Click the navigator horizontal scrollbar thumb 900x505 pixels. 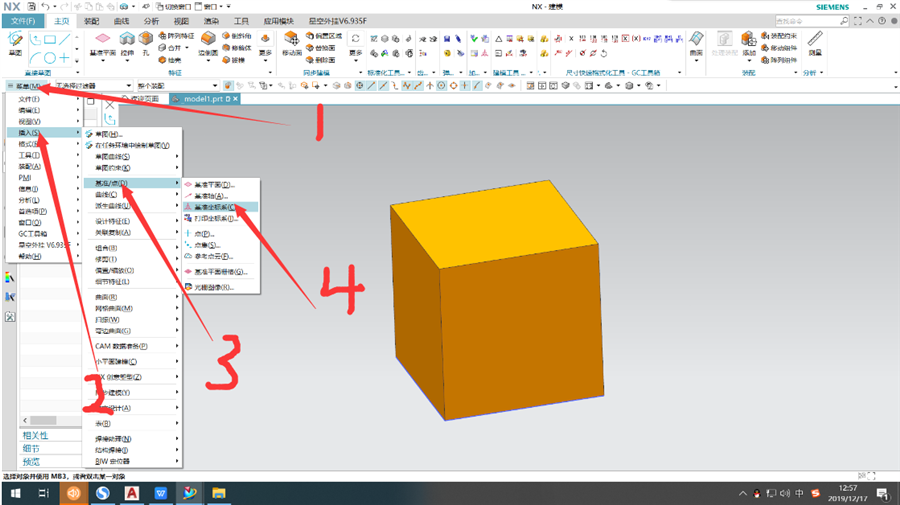(43, 420)
